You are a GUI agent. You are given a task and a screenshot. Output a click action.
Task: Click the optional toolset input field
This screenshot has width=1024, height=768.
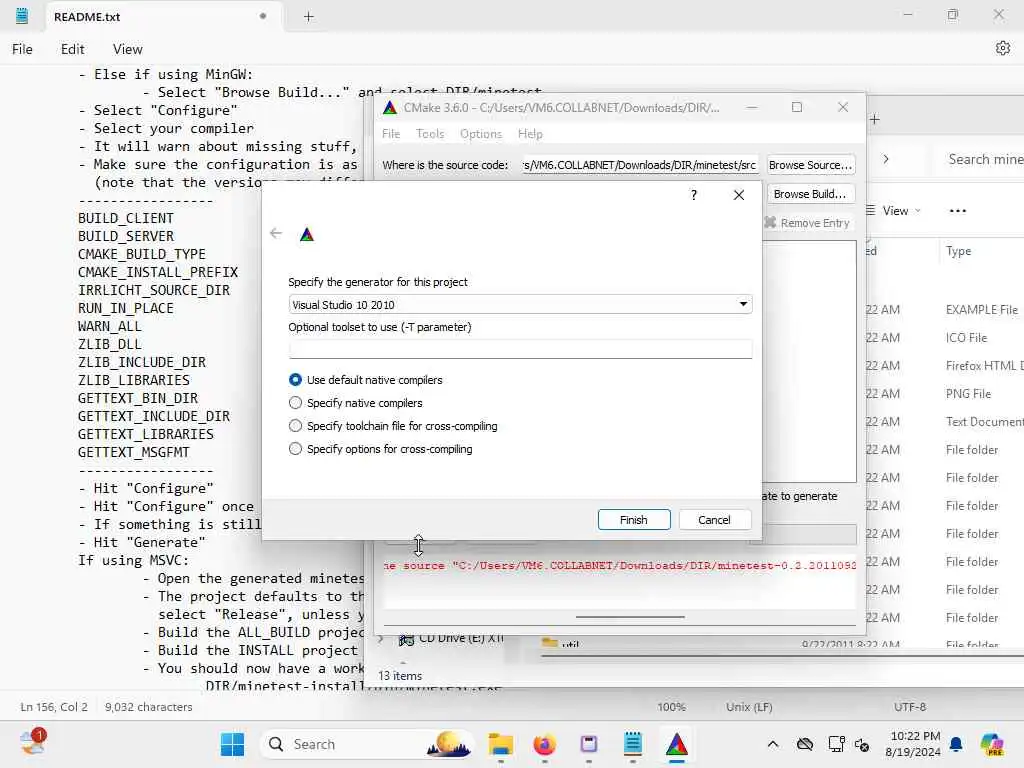point(520,349)
